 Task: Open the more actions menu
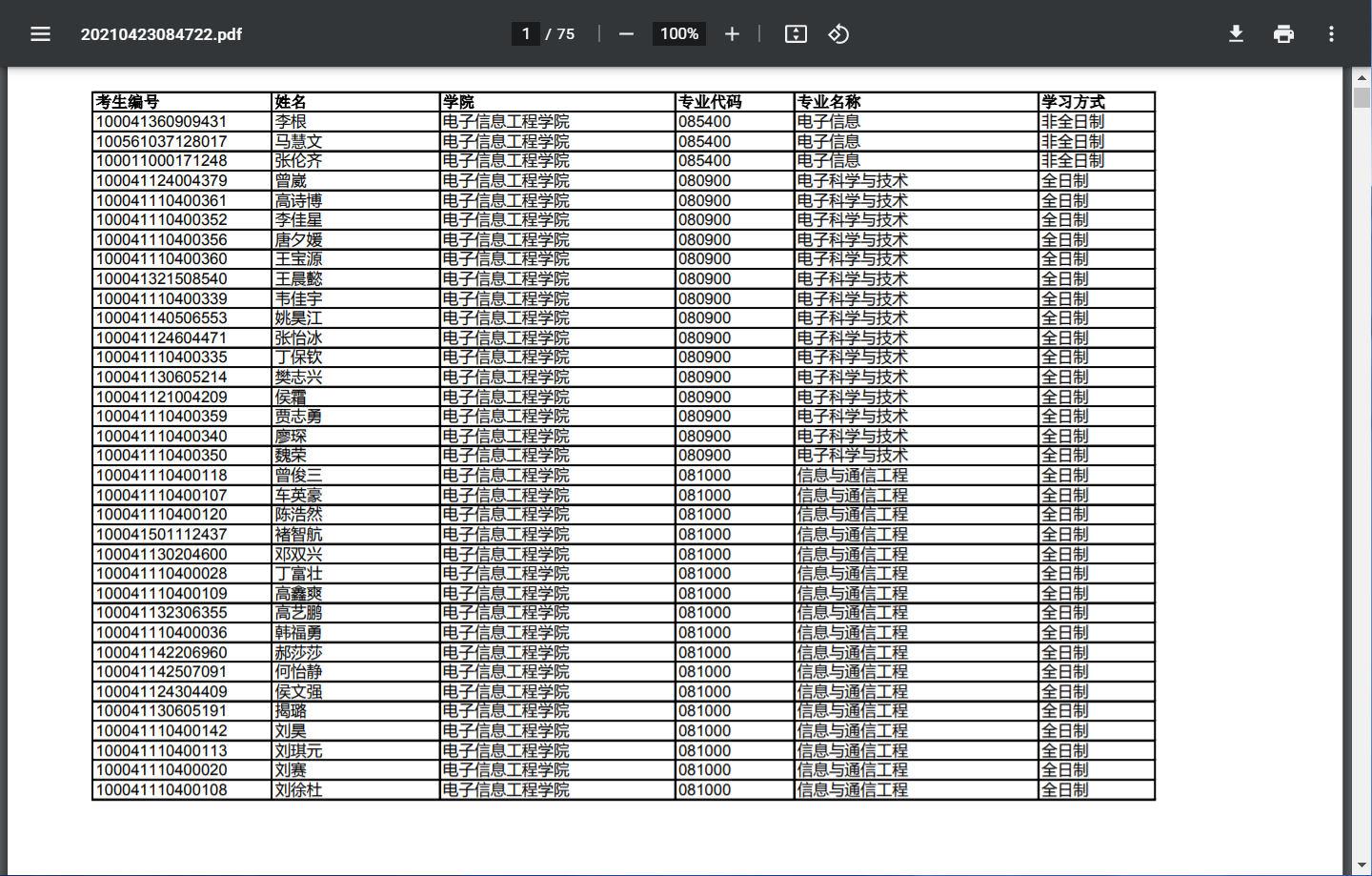click(x=1331, y=34)
